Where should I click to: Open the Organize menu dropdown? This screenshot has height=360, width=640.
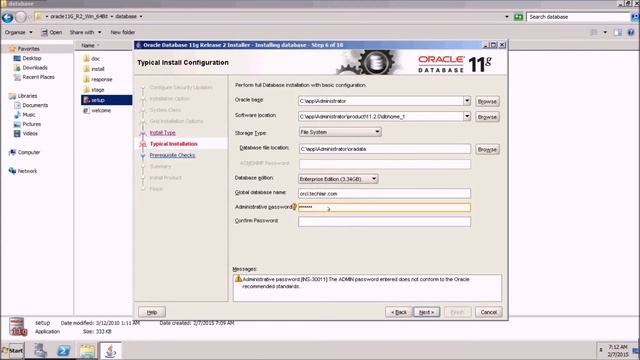19,32
